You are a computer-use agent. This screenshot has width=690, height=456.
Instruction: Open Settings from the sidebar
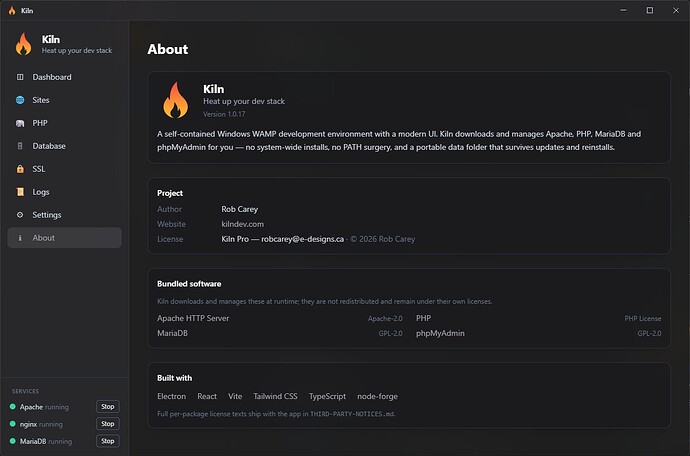[x=64, y=215]
